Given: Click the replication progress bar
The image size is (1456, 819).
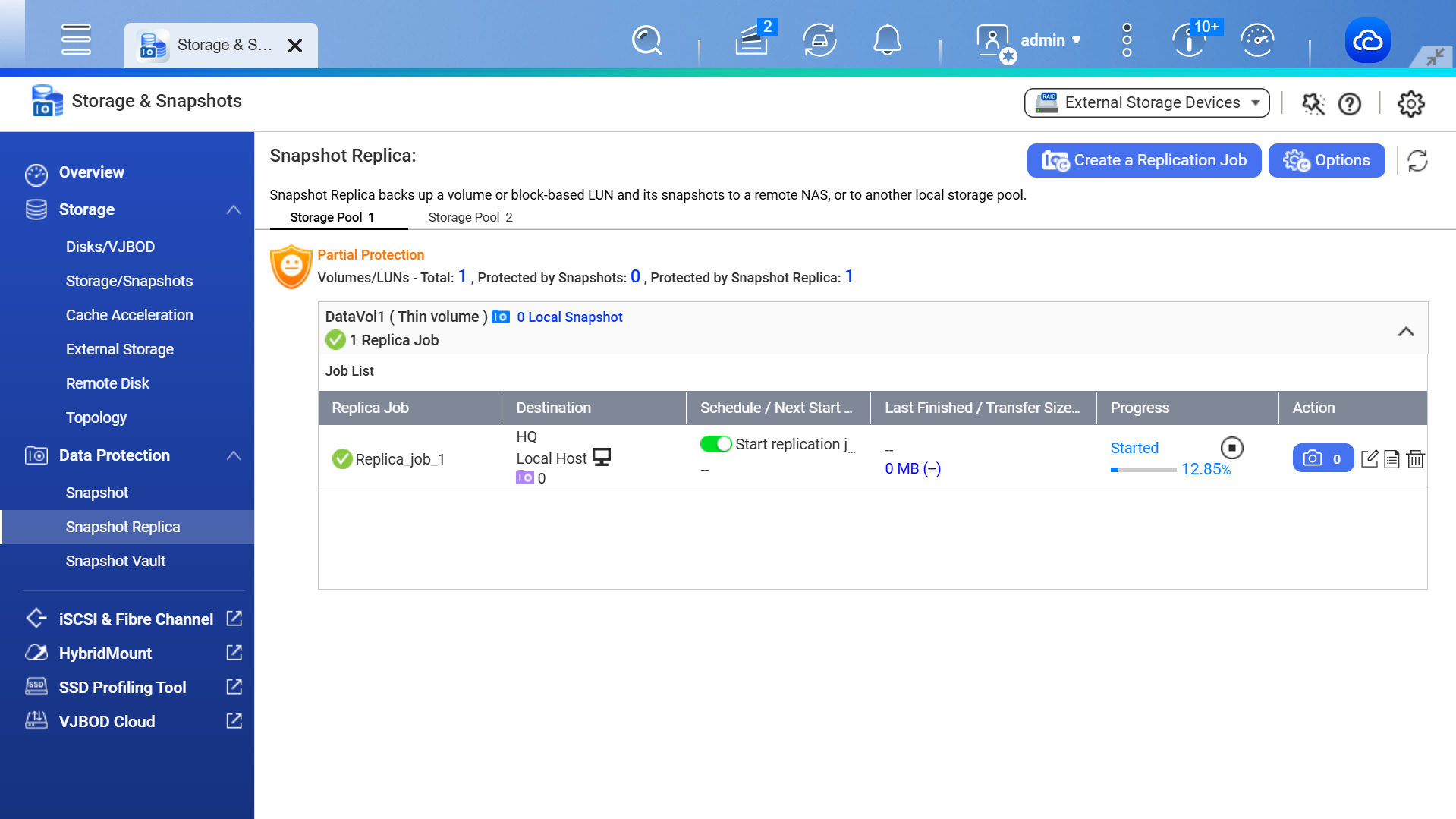Looking at the screenshot, I should 1143,470.
